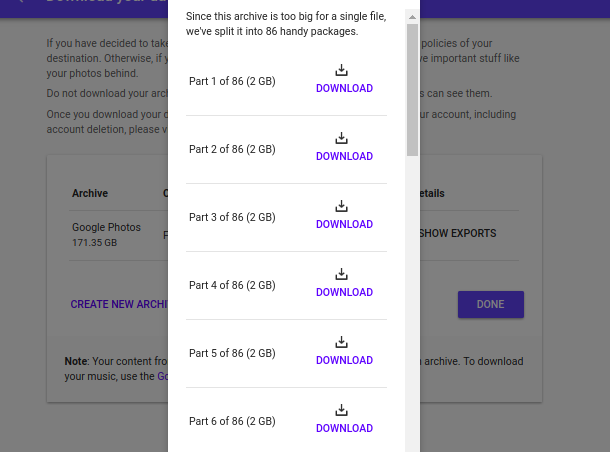The image size is (610, 452).
Task: Click the scrollbar up arrow in the dialog
Action: 412,17
